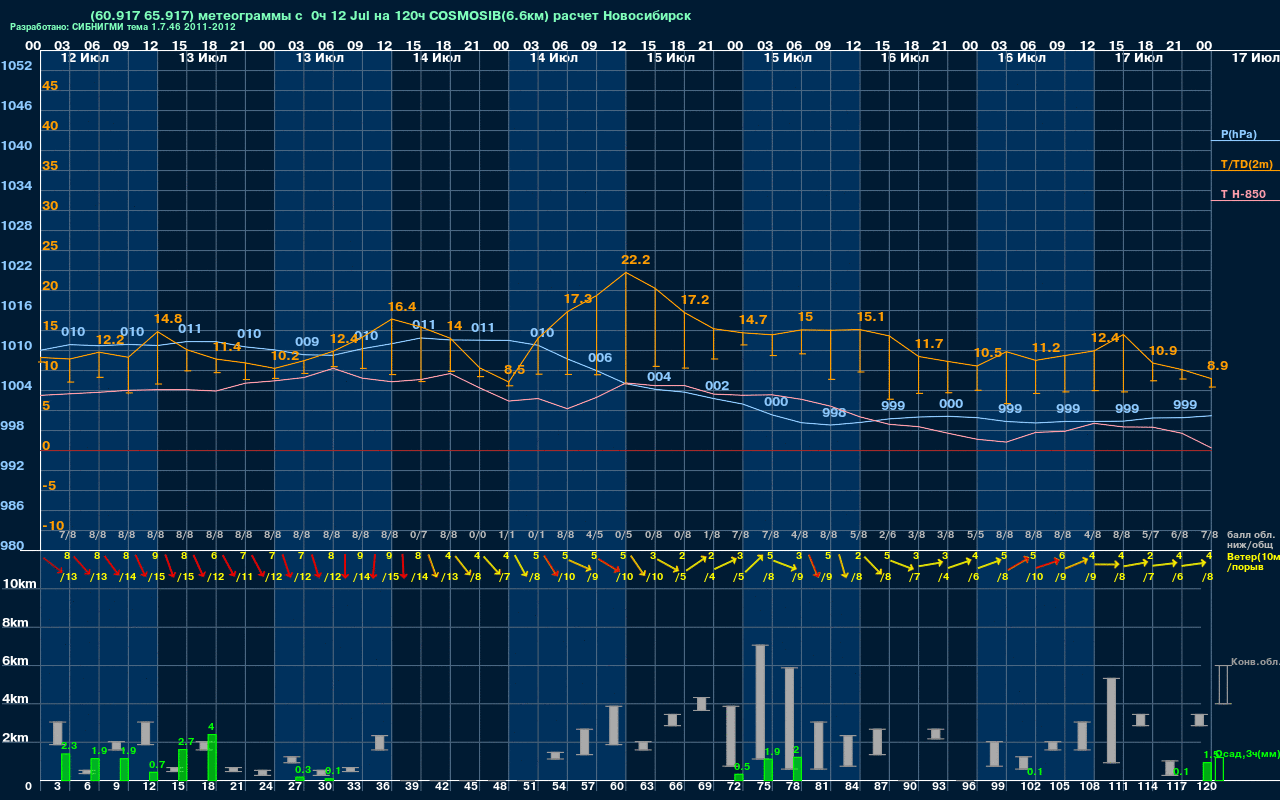1280x800 pixels.
Task: Click the 0.5 precipitation value at hour 72
Action: (x=743, y=766)
